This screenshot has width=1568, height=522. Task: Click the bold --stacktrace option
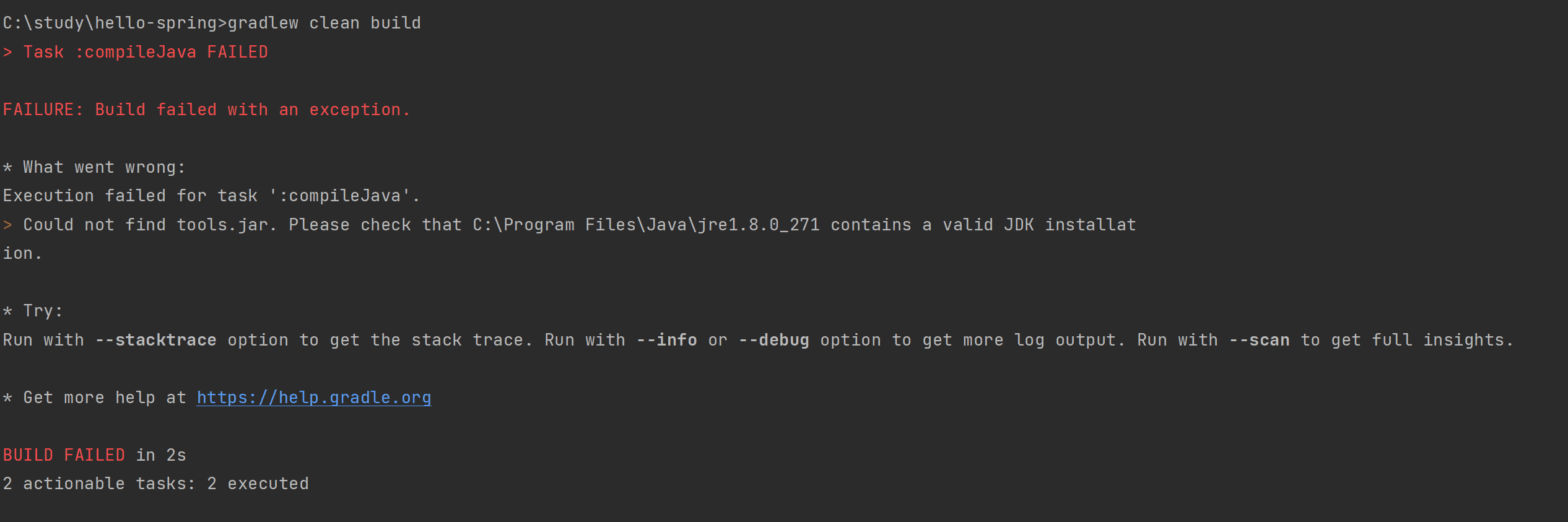(x=155, y=340)
